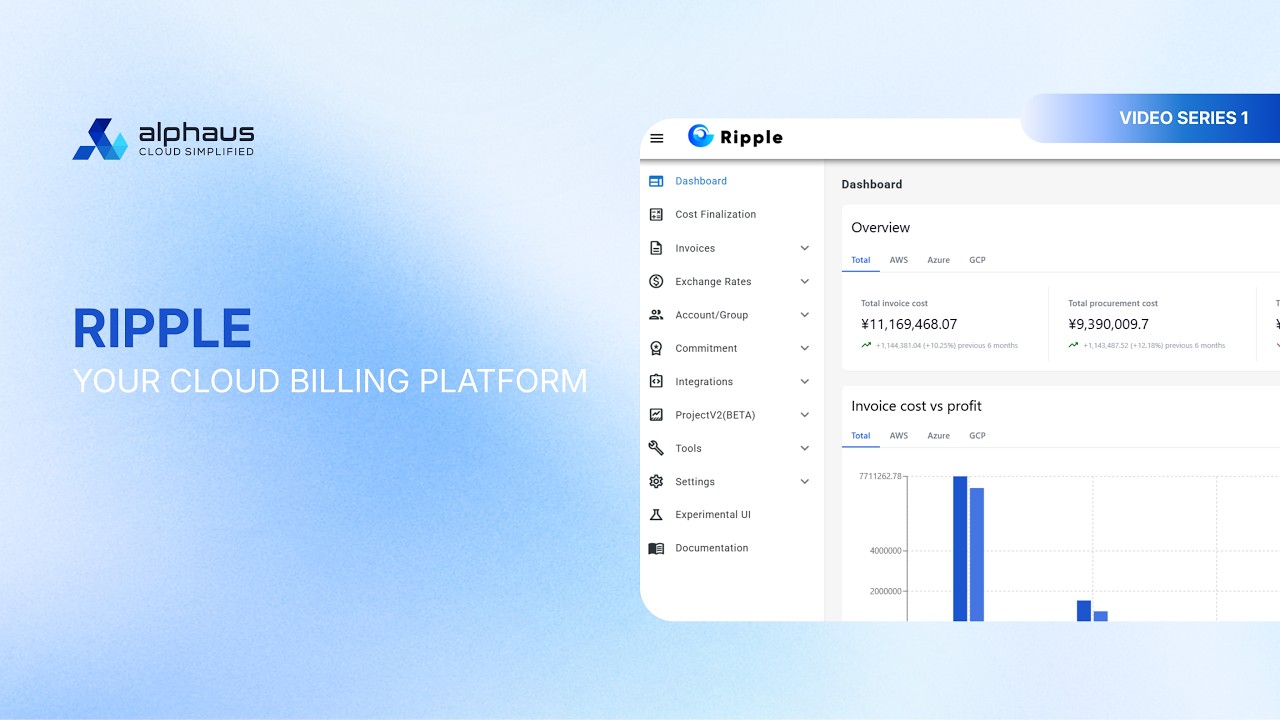Click the Experimental UI flask icon

click(656, 514)
